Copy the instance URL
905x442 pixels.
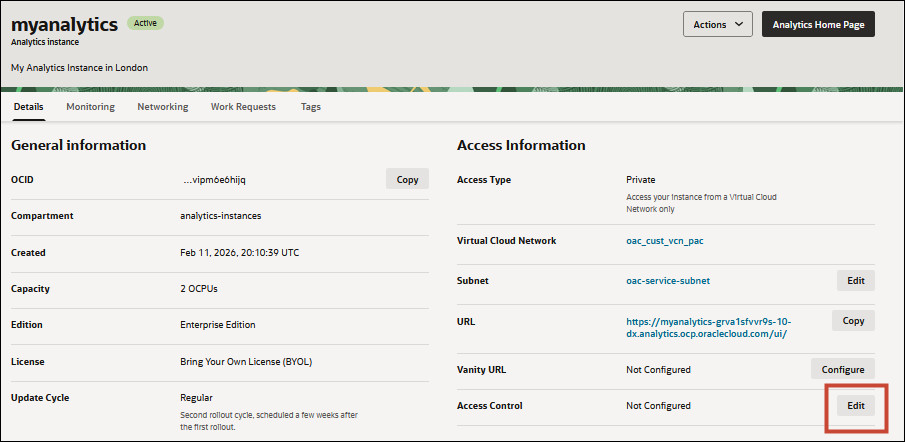click(853, 320)
